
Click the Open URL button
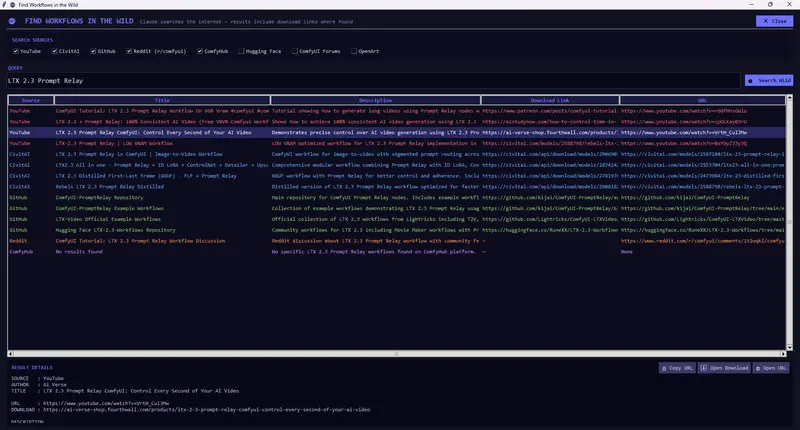pos(771,368)
